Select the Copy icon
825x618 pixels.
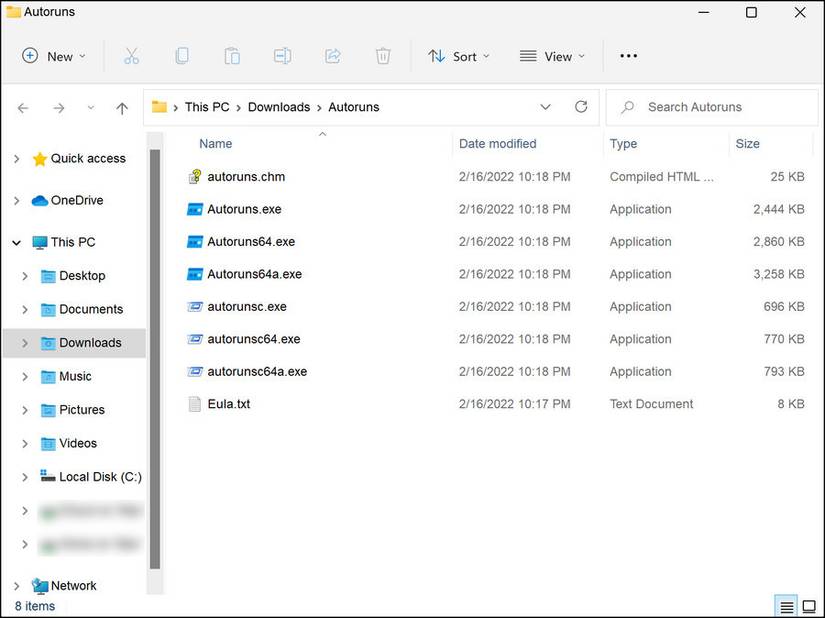pyautogui.click(x=182, y=56)
